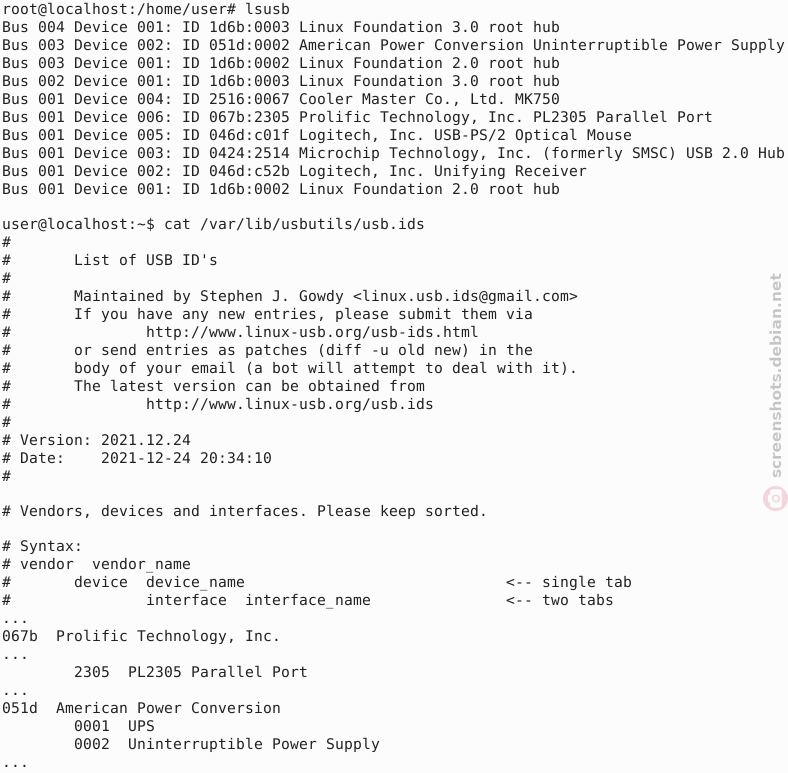Click the linux-usb.org/usb-ids.html URL
Screen dimensions: 788x773
point(312,332)
